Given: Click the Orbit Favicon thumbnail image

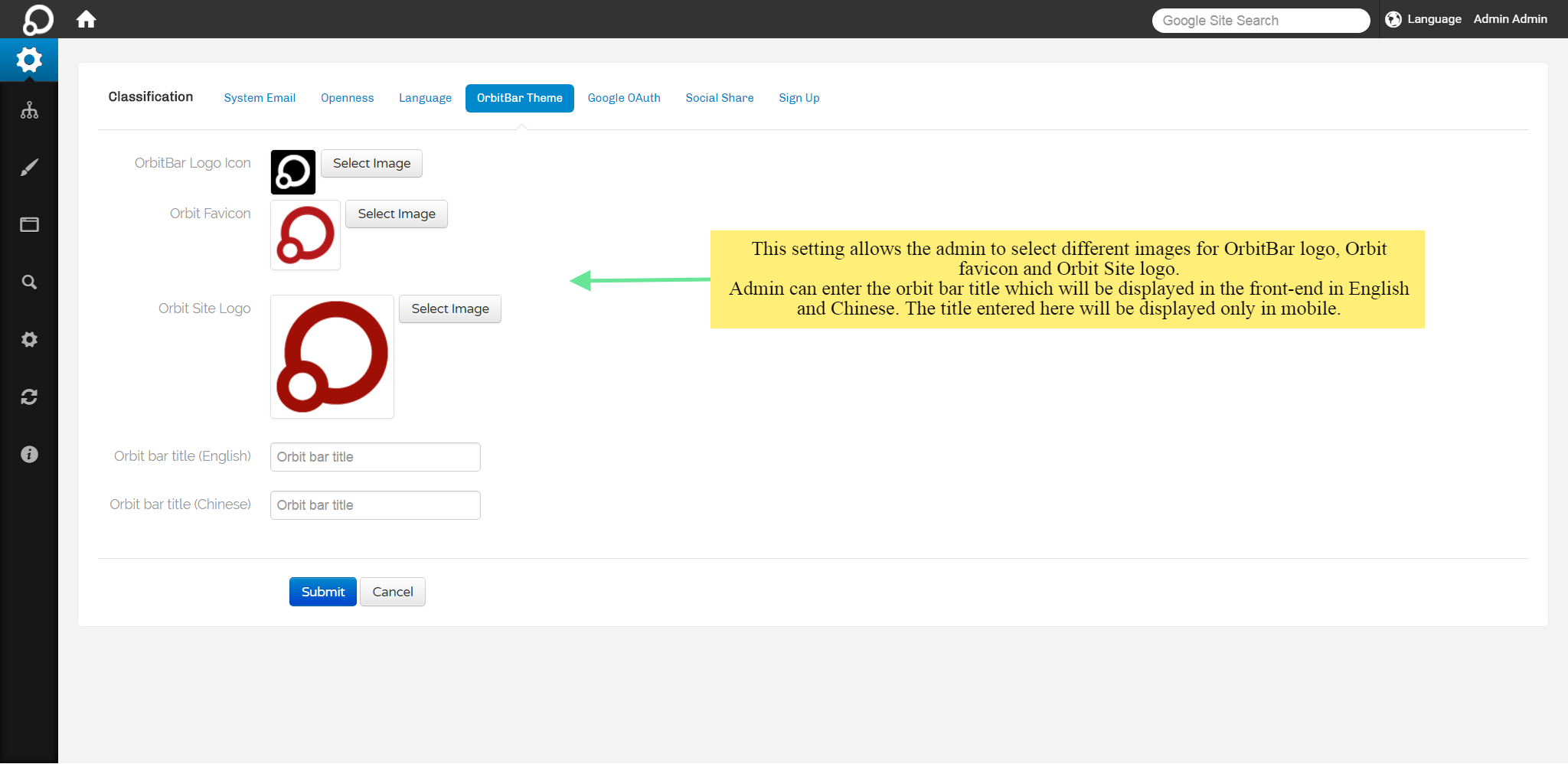Looking at the screenshot, I should click(x=305, y=235).
